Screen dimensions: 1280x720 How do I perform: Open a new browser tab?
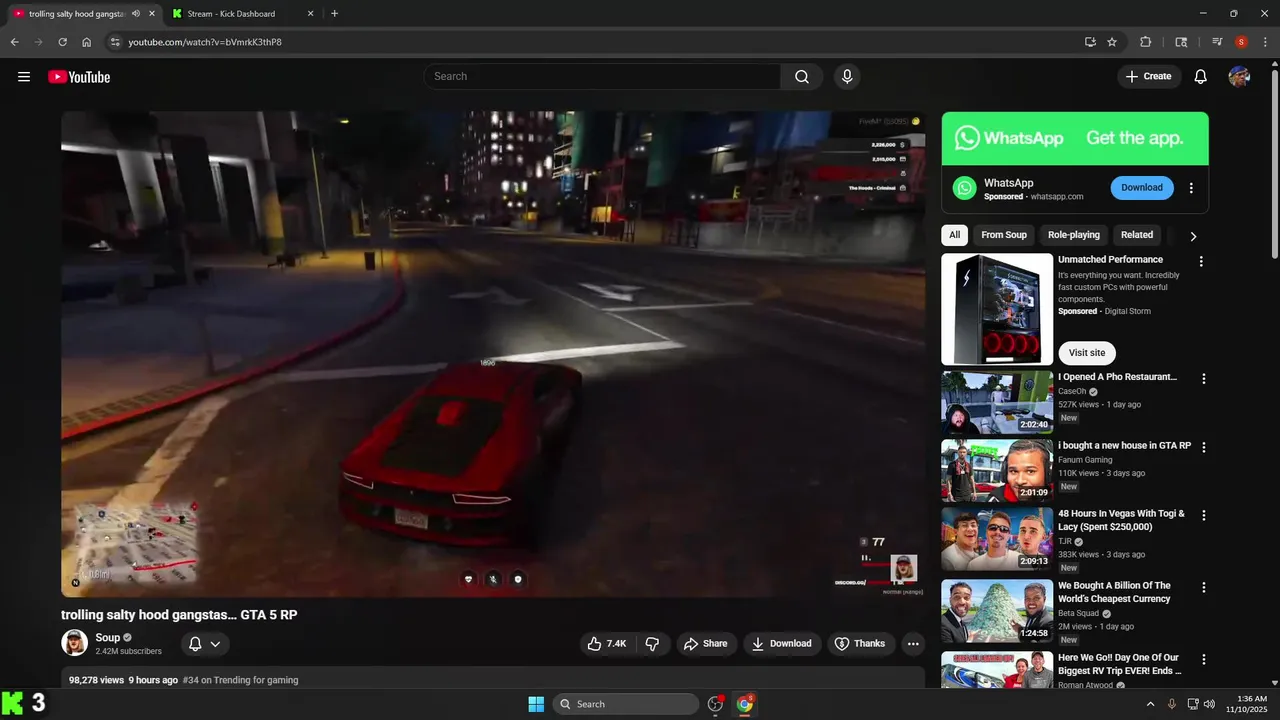tap(334, 14)
